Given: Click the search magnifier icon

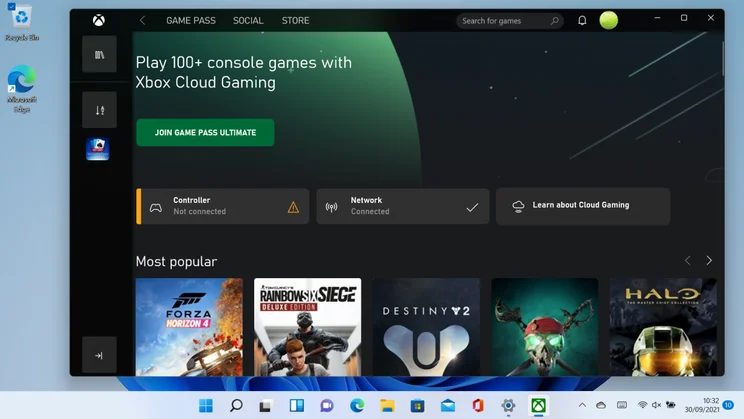Looking at the screenshot, I should point(554,21).
